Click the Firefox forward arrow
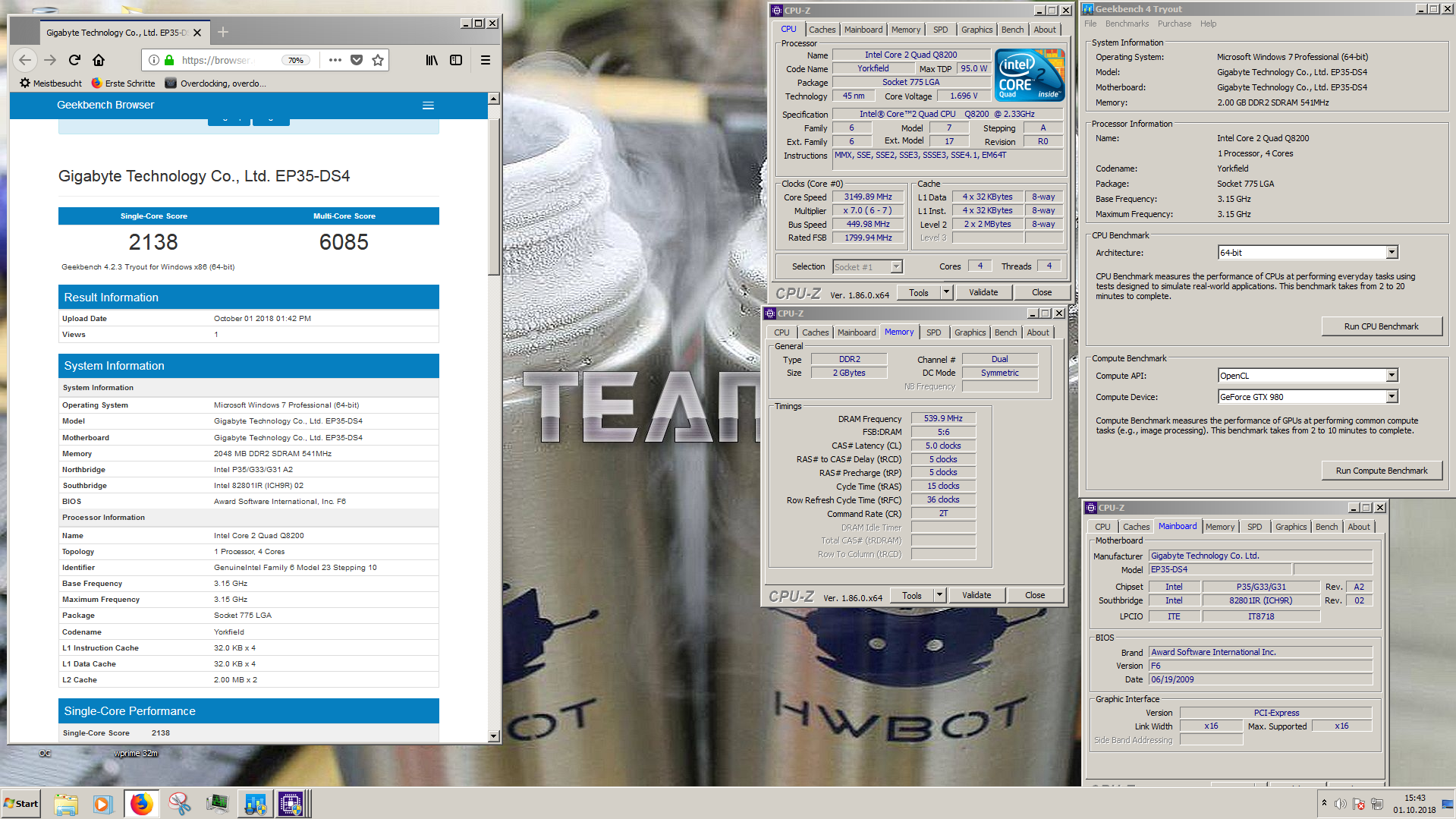The height and width of the screenshot is (819, 1456). (x=50, y=60)
